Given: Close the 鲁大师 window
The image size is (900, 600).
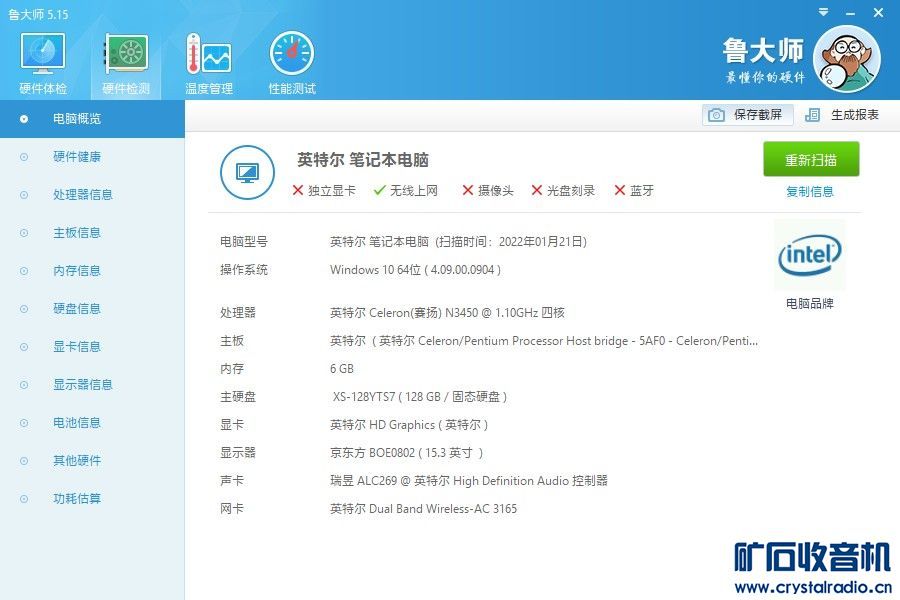Looking at the screenshot, I should pos(878,12).
